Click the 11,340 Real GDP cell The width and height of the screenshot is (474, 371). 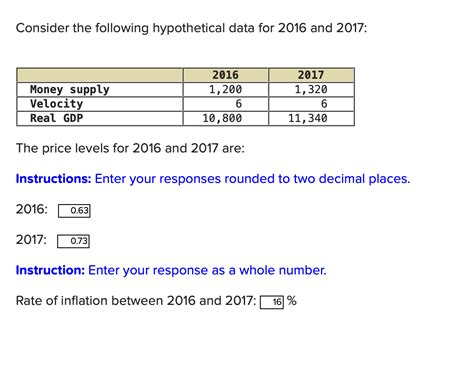(311, 118)
